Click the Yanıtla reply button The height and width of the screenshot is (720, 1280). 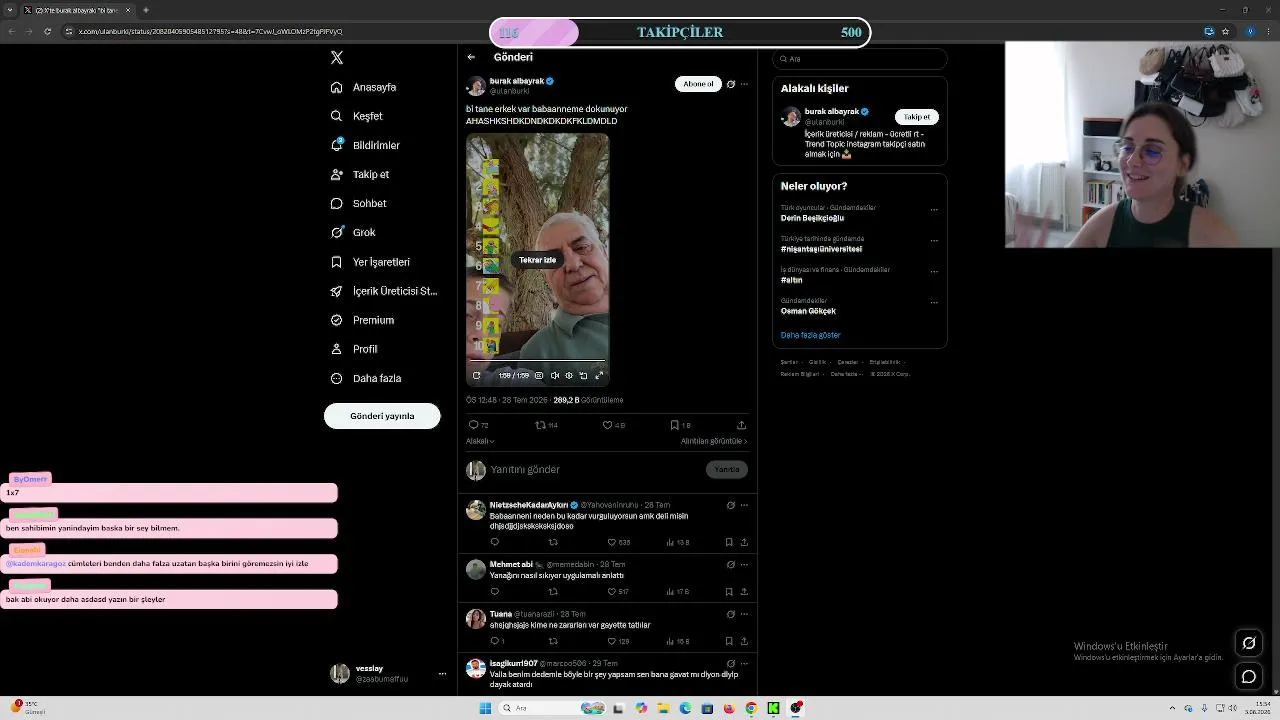tap(727, 469)
